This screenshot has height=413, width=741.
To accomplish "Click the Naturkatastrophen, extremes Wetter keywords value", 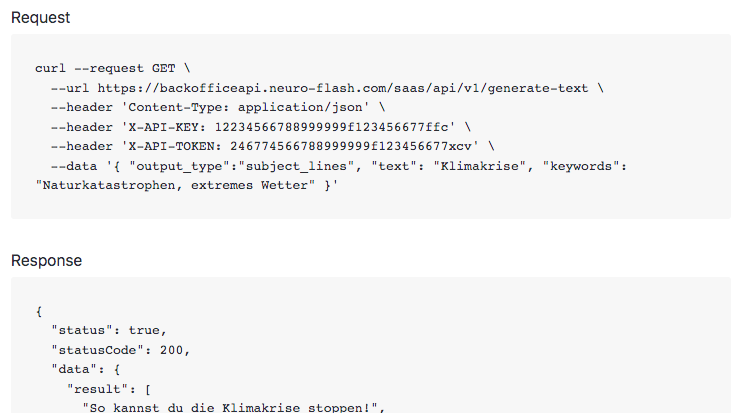I will (x=168, y=185).
